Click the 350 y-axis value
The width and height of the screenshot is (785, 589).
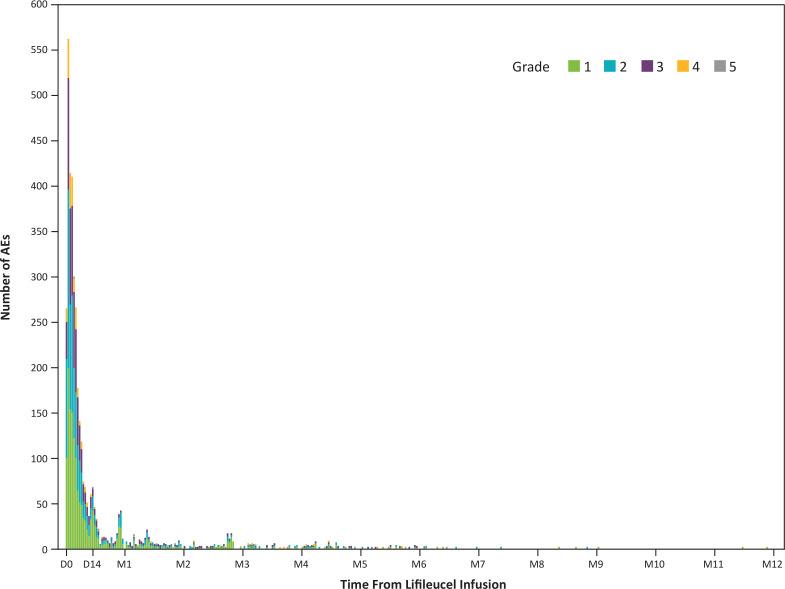coord(39,231)
